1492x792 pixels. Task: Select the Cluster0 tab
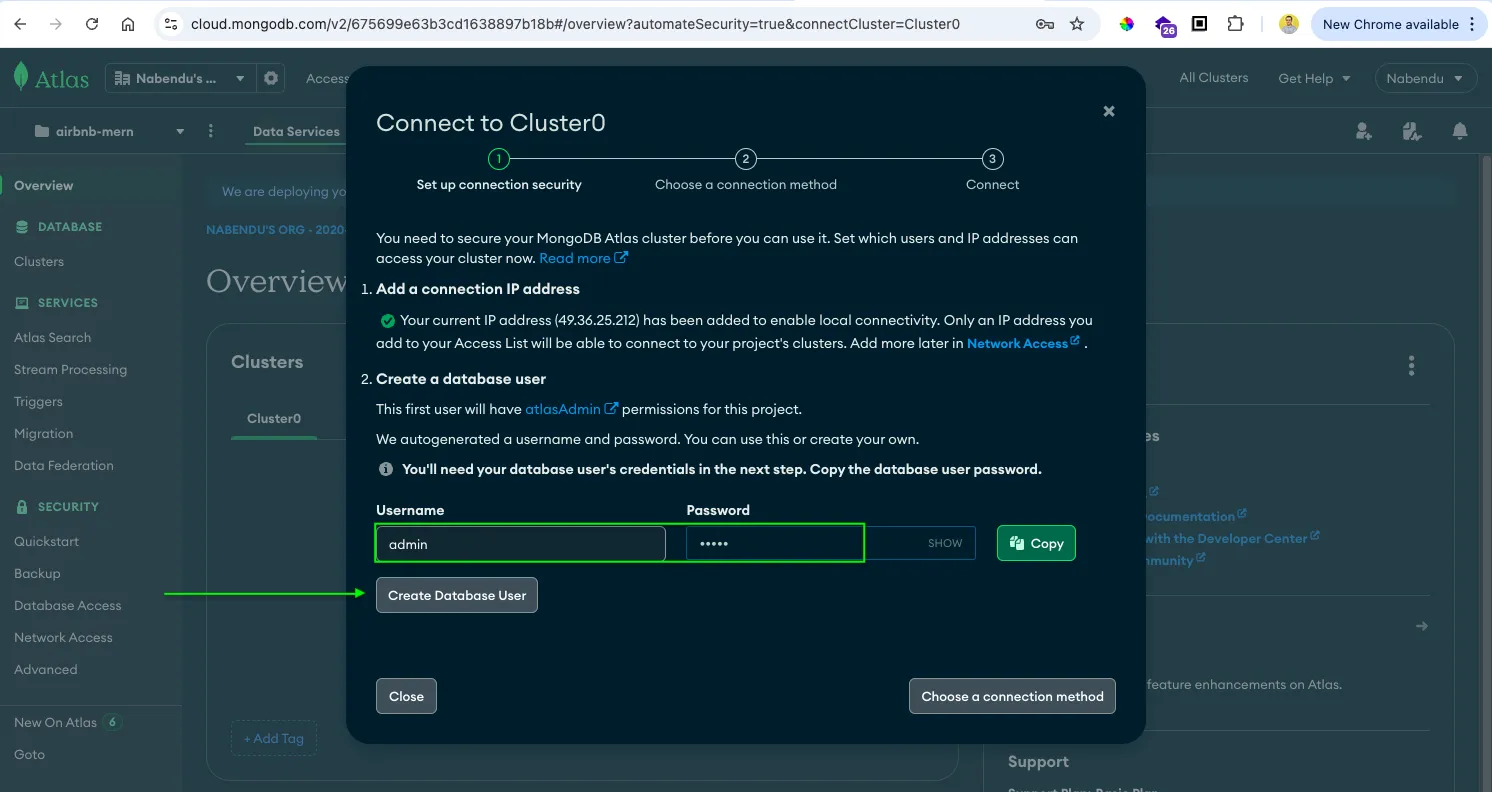(x=274, y=418)
